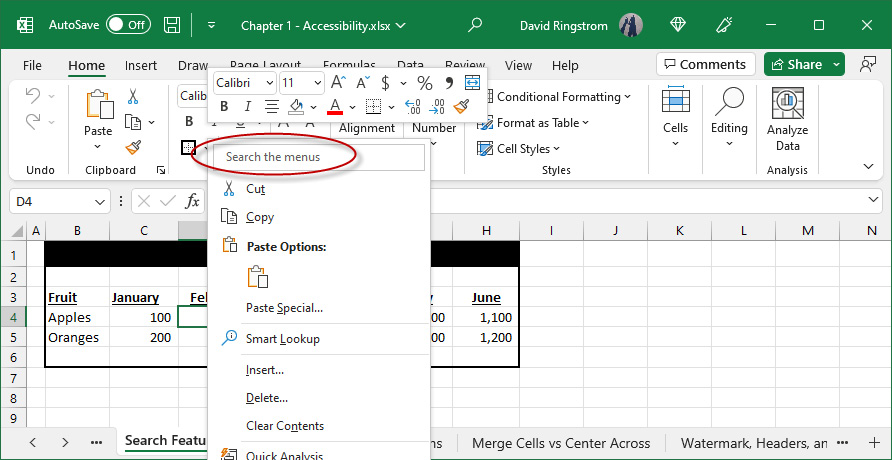892x460 pixels.
Task: Open Customize Quick Access Toolbar dropdown
Action: pos(212,25)
